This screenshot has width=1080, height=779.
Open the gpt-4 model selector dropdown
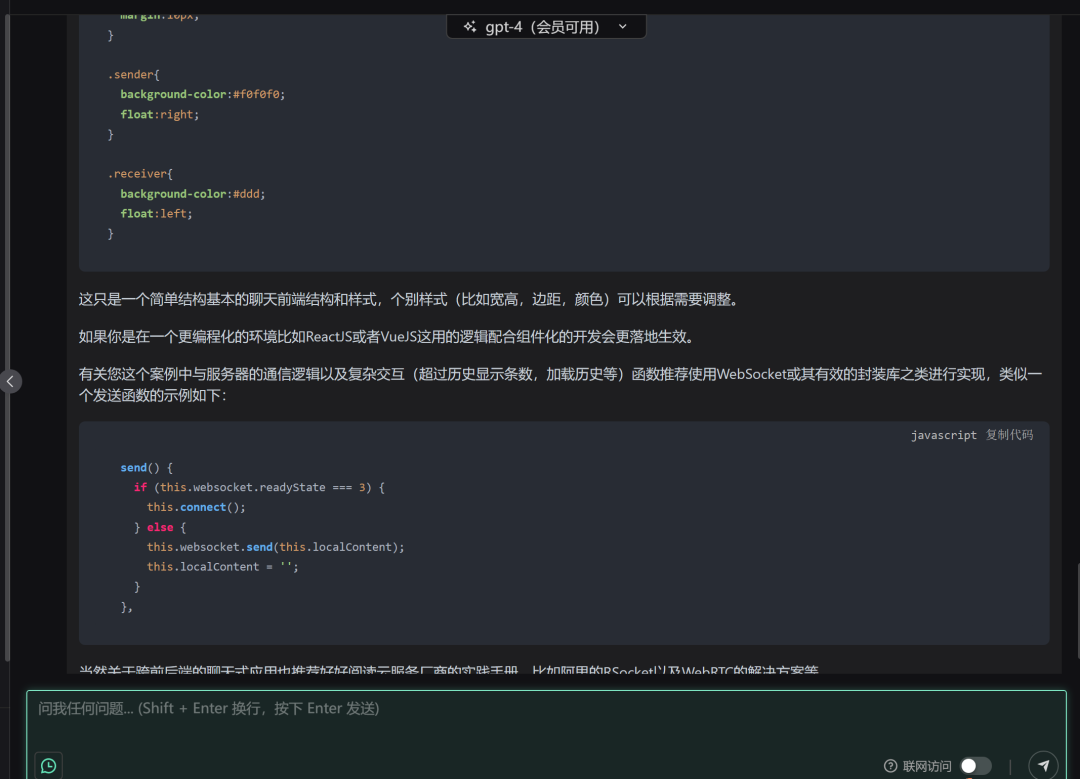pos(546,27)
